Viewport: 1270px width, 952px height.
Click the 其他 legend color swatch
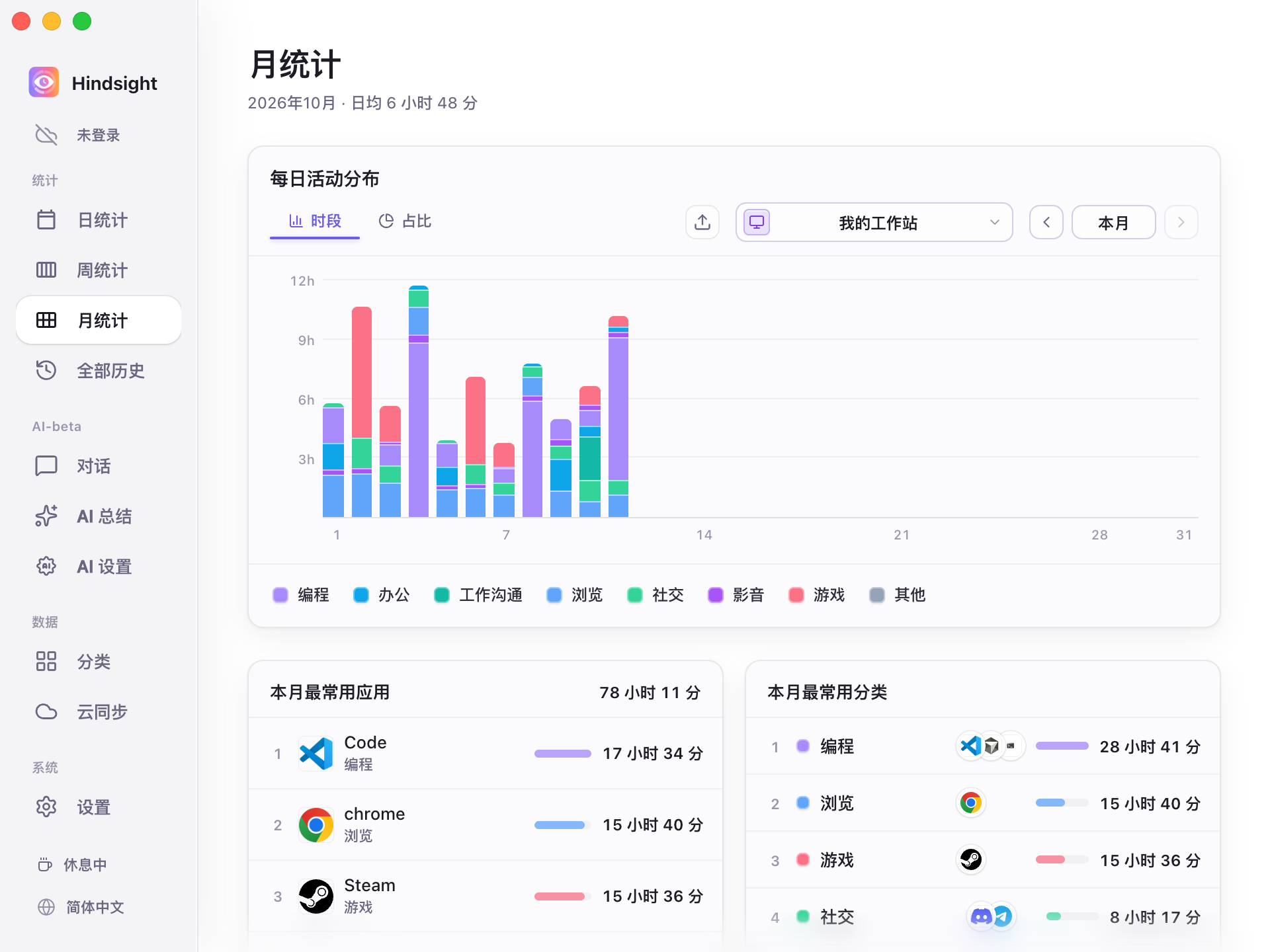[877, 595]
